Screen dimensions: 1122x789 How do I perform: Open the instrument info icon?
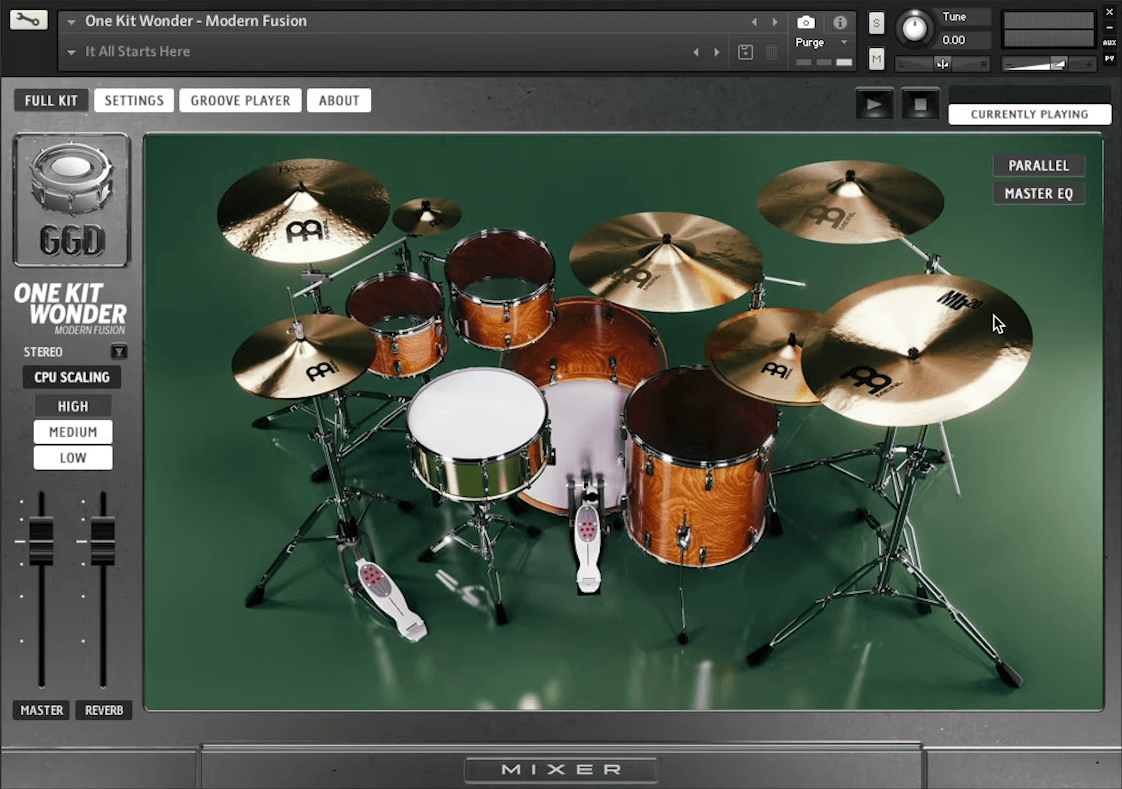[x=840, y=22]
